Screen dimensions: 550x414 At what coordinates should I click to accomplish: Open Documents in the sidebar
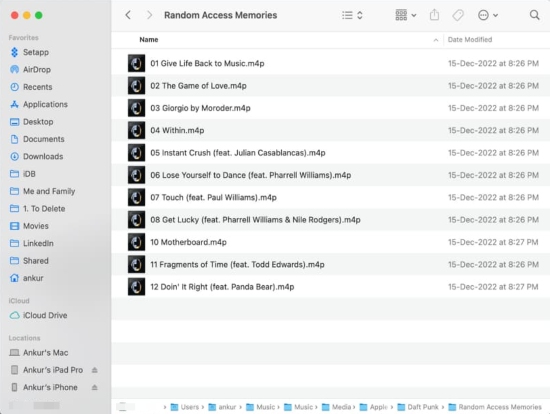[37, 139]
